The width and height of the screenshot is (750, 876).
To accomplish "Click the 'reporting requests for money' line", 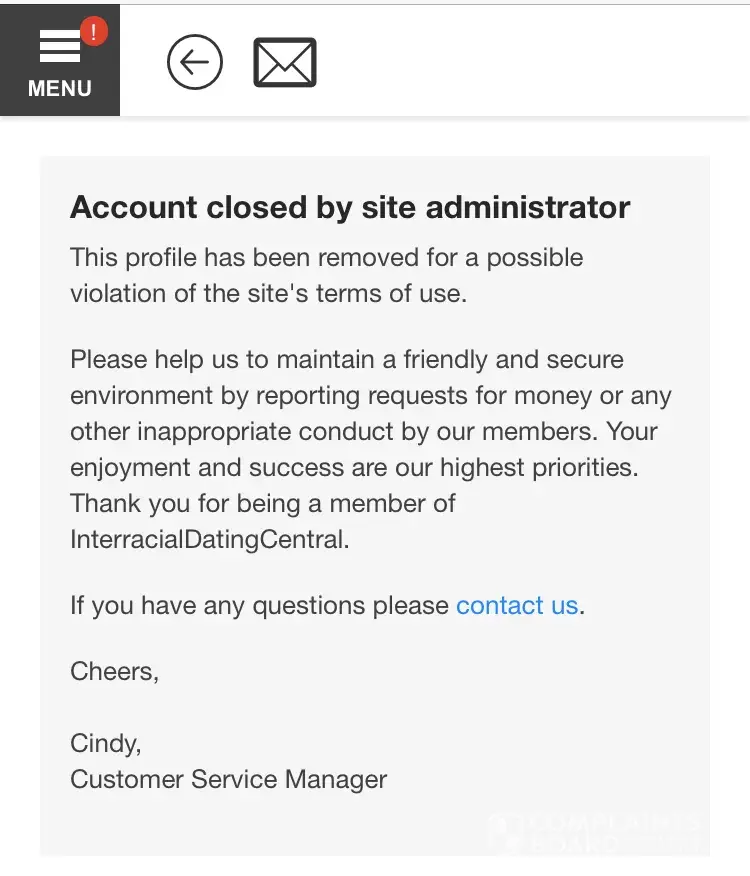I will click(370, 395).
